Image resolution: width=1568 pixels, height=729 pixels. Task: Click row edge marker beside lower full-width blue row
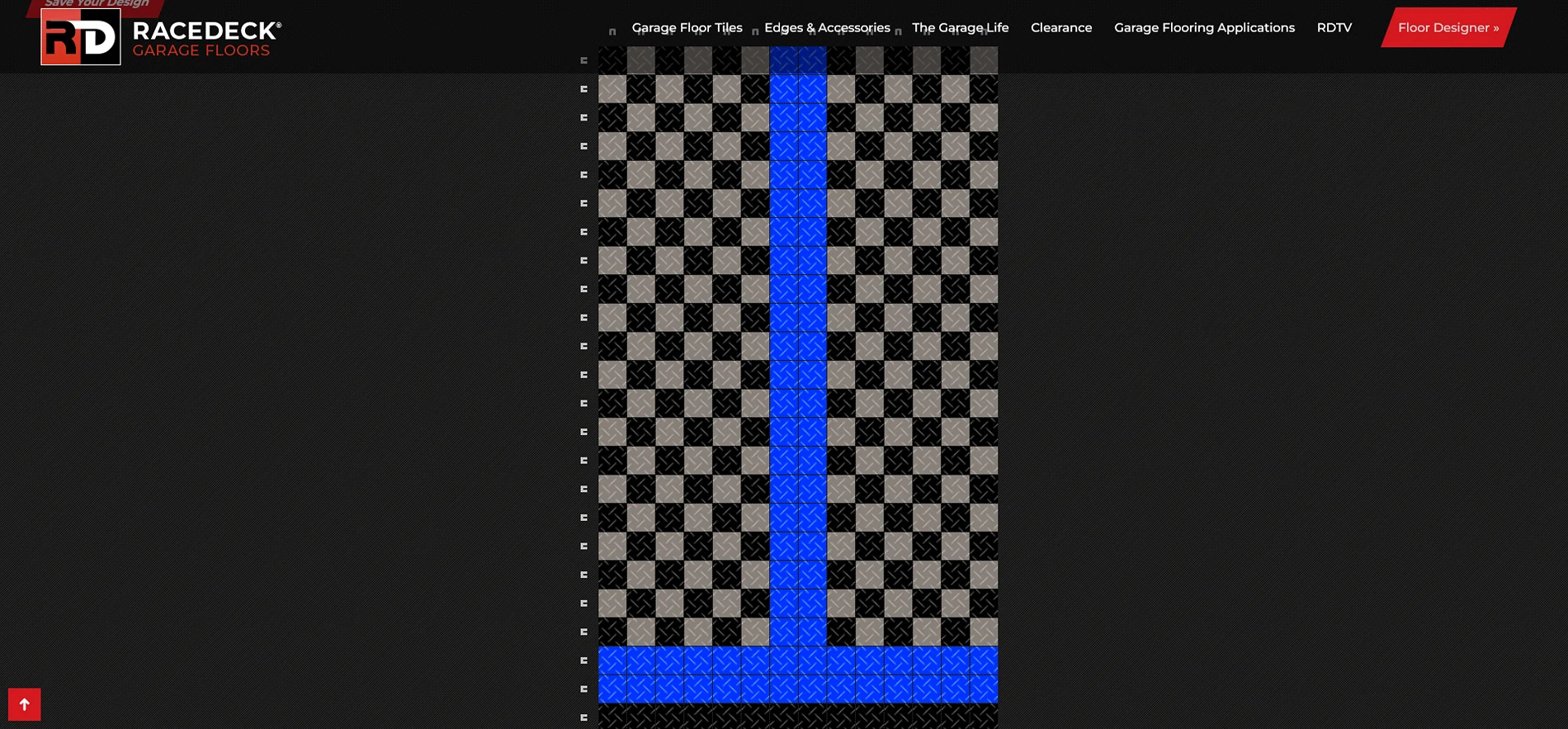(584, 689)
